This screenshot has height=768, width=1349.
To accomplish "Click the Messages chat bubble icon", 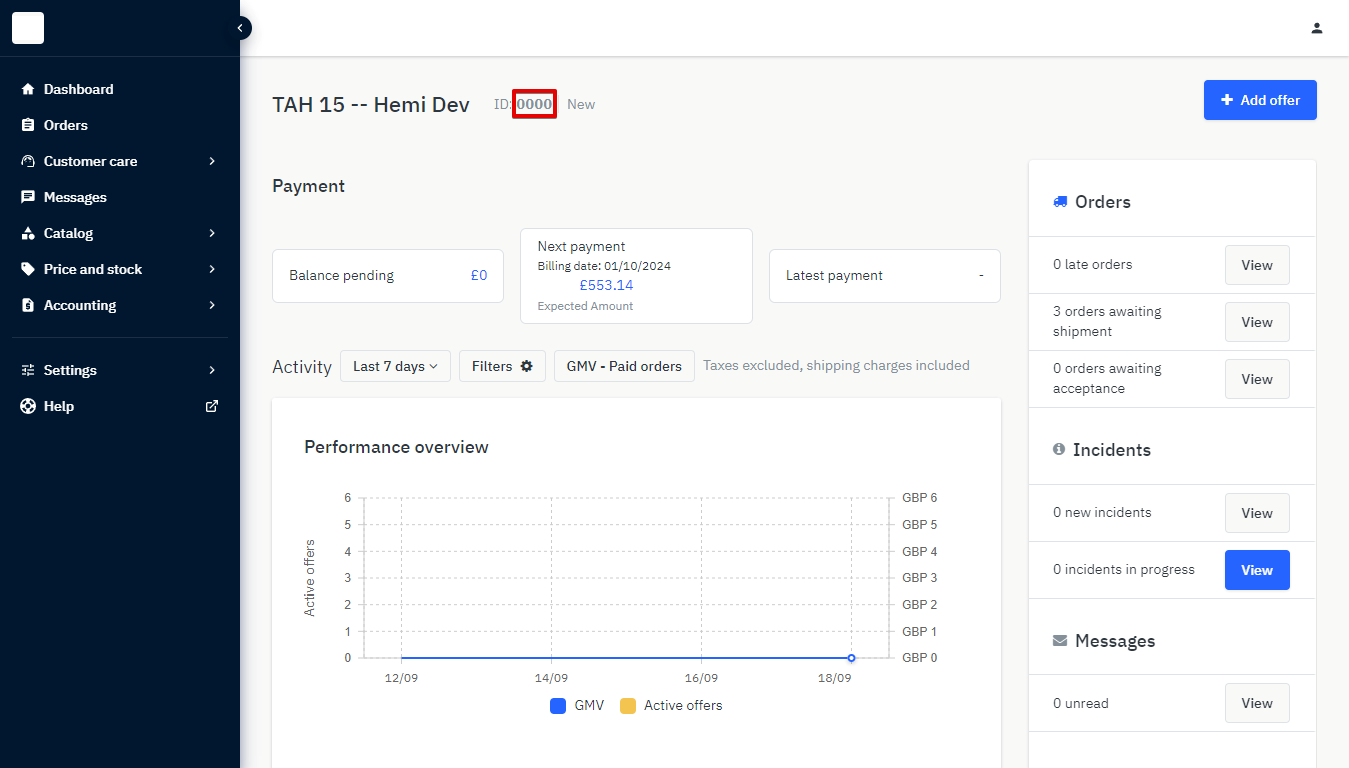I will pyautogui.click(x=28, y=197).
